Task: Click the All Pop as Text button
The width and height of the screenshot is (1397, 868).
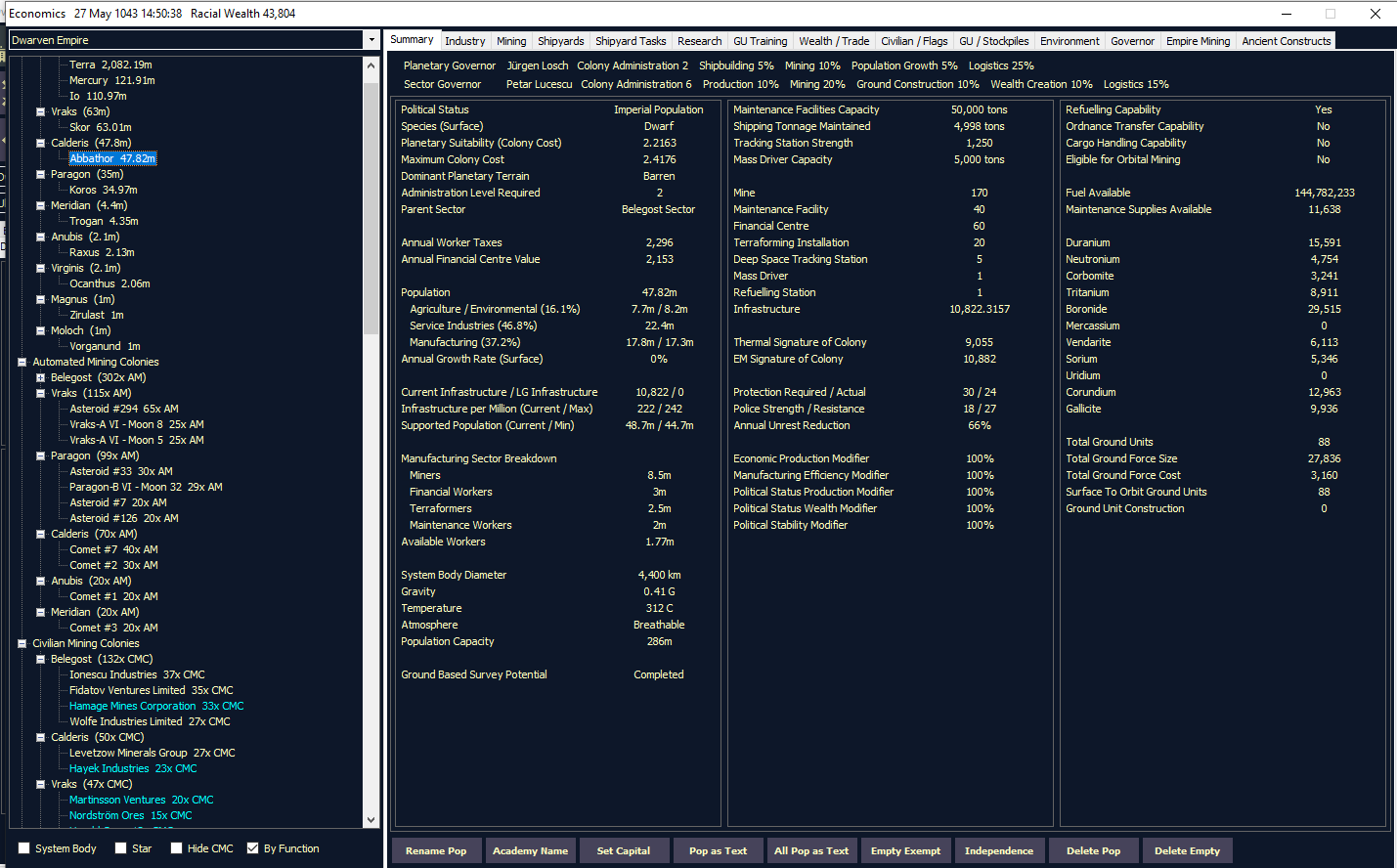Action: [x=810, y=850]
